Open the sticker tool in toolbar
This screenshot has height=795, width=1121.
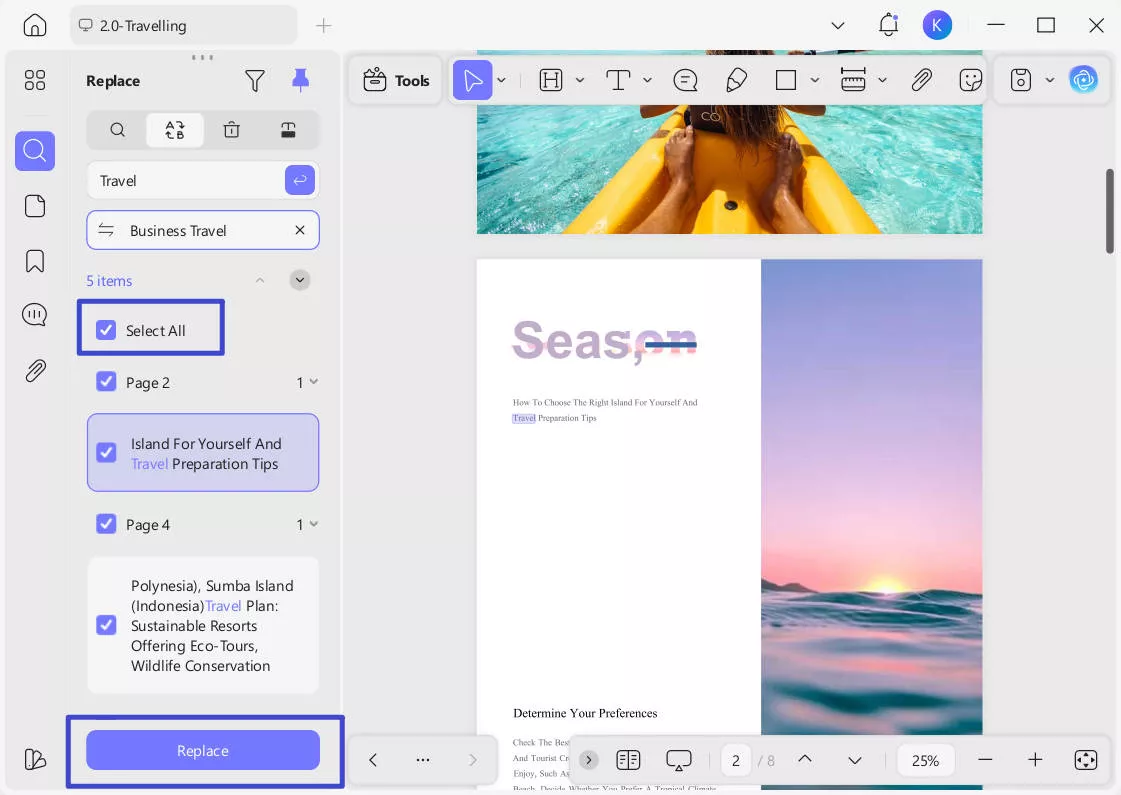pyautogui.click(x=970, y=81)
